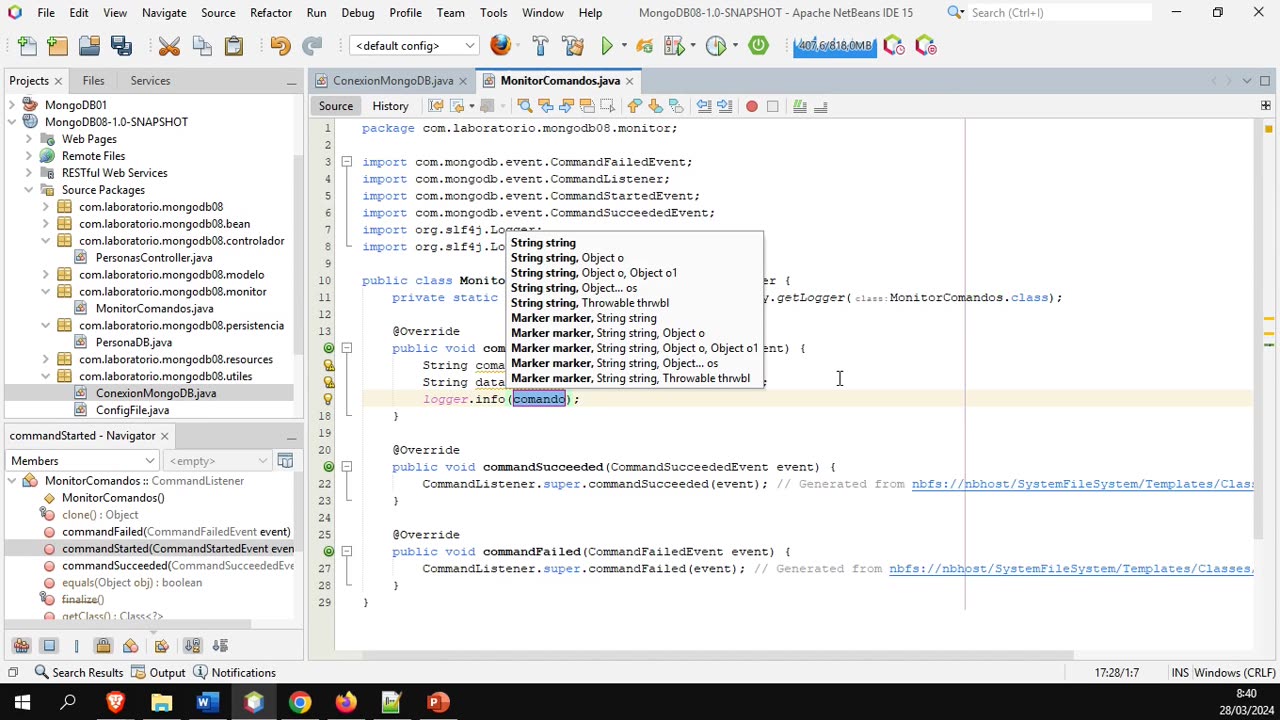
Task: Open the Notifications panel
Action: tap(235, 673)
